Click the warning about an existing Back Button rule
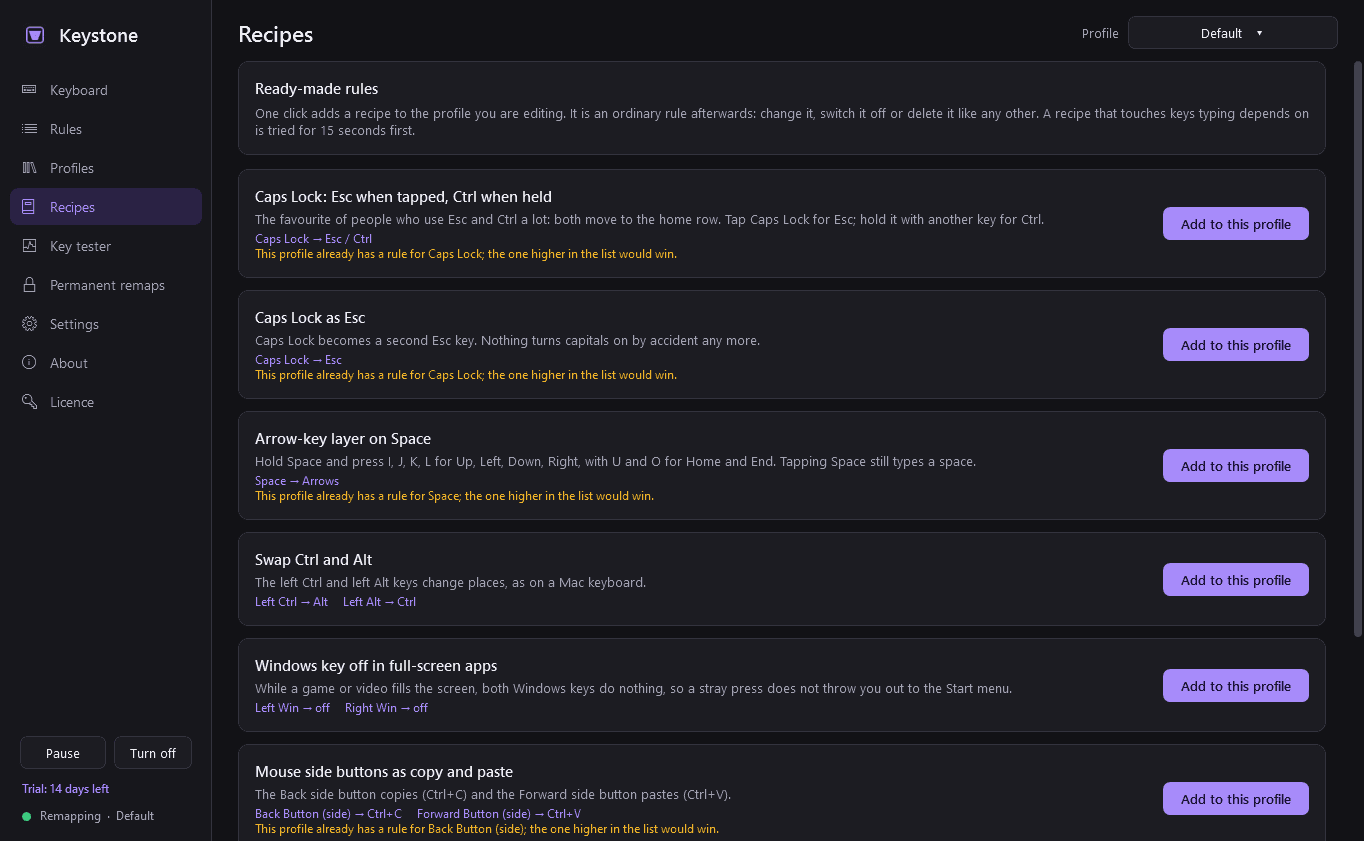This screenshot has width=1364, height=841. pos(487,829)
